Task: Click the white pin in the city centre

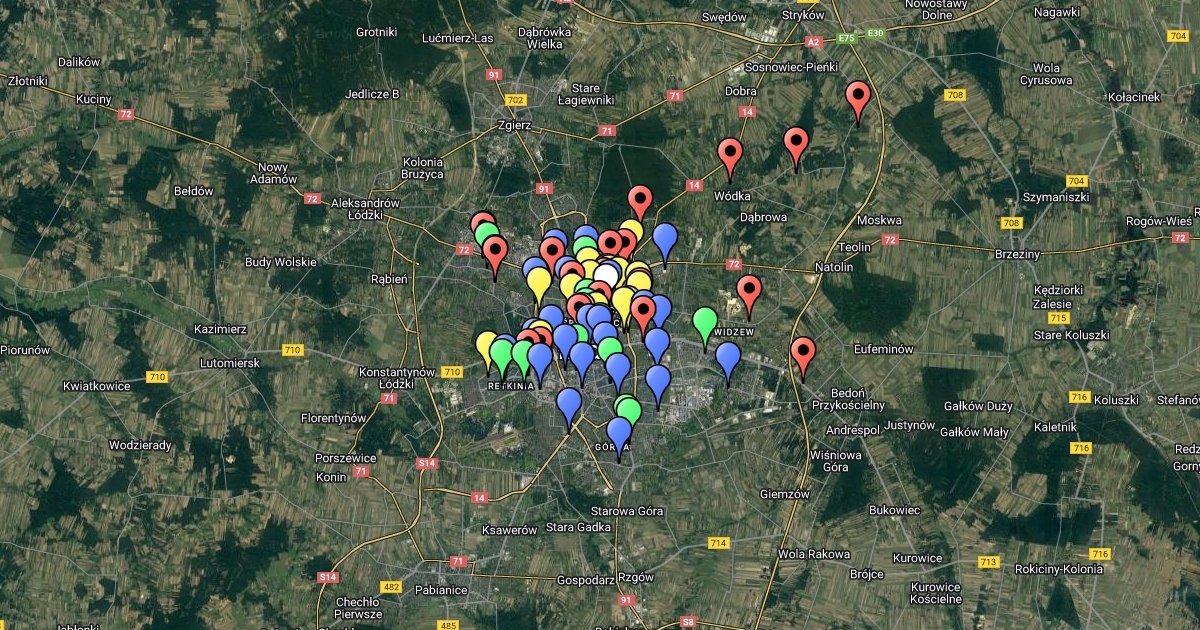Action: (x=606, y=275)
